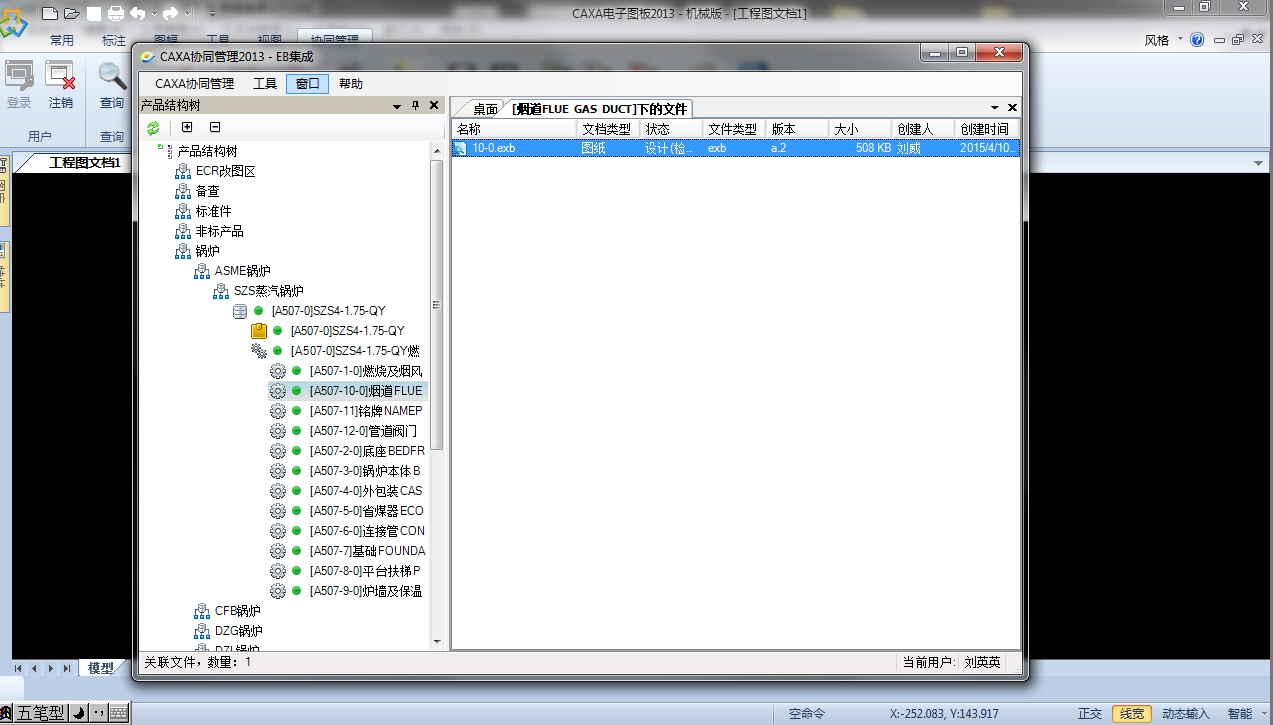Click the 登录 login icon in the ribbon
The width and height of the screenshot is (1273, 725).
19,77
